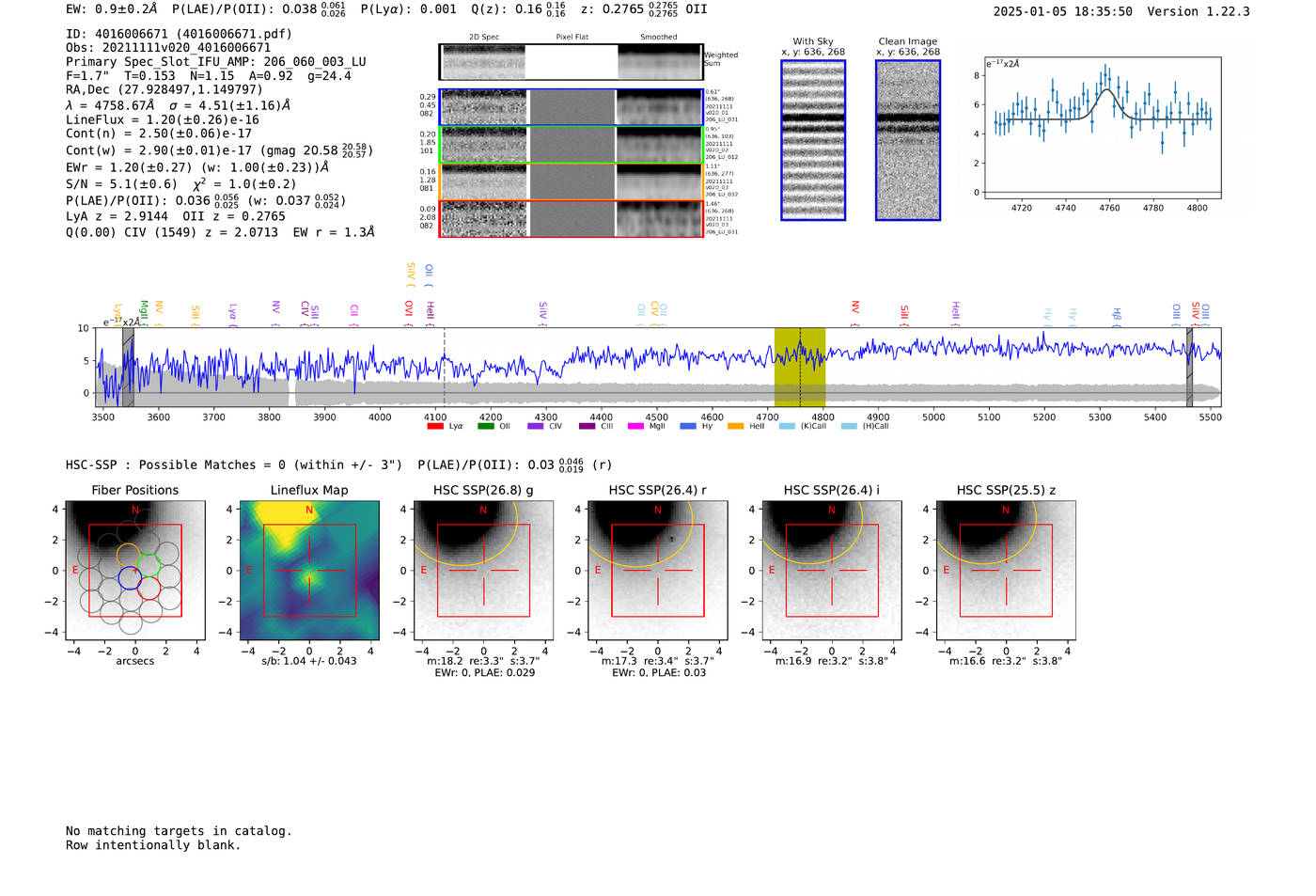Click the red fiber circle in Fiber Positions

[x=149, y=589]
